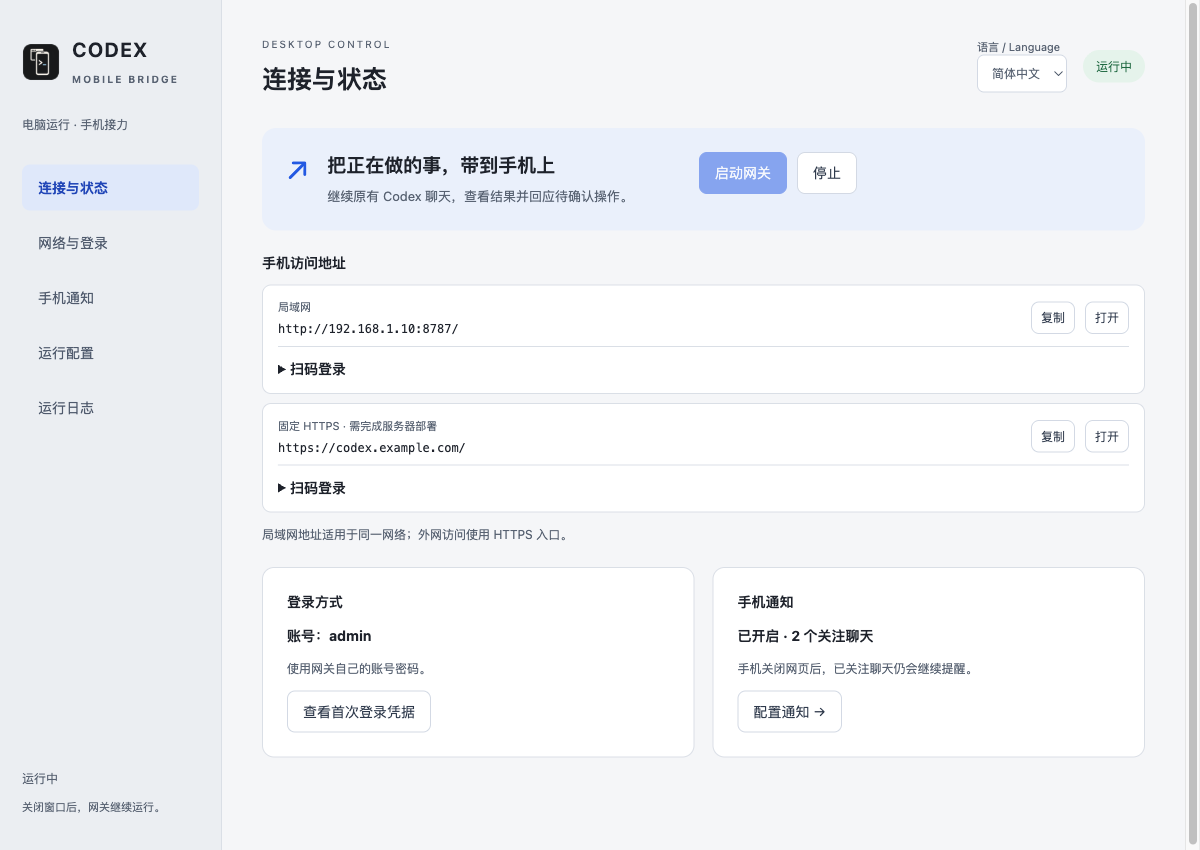The height and width of the screenshot is (850, 1200).
Task: Go to 网络与登录 in sidebar
Action: point(110,243)
